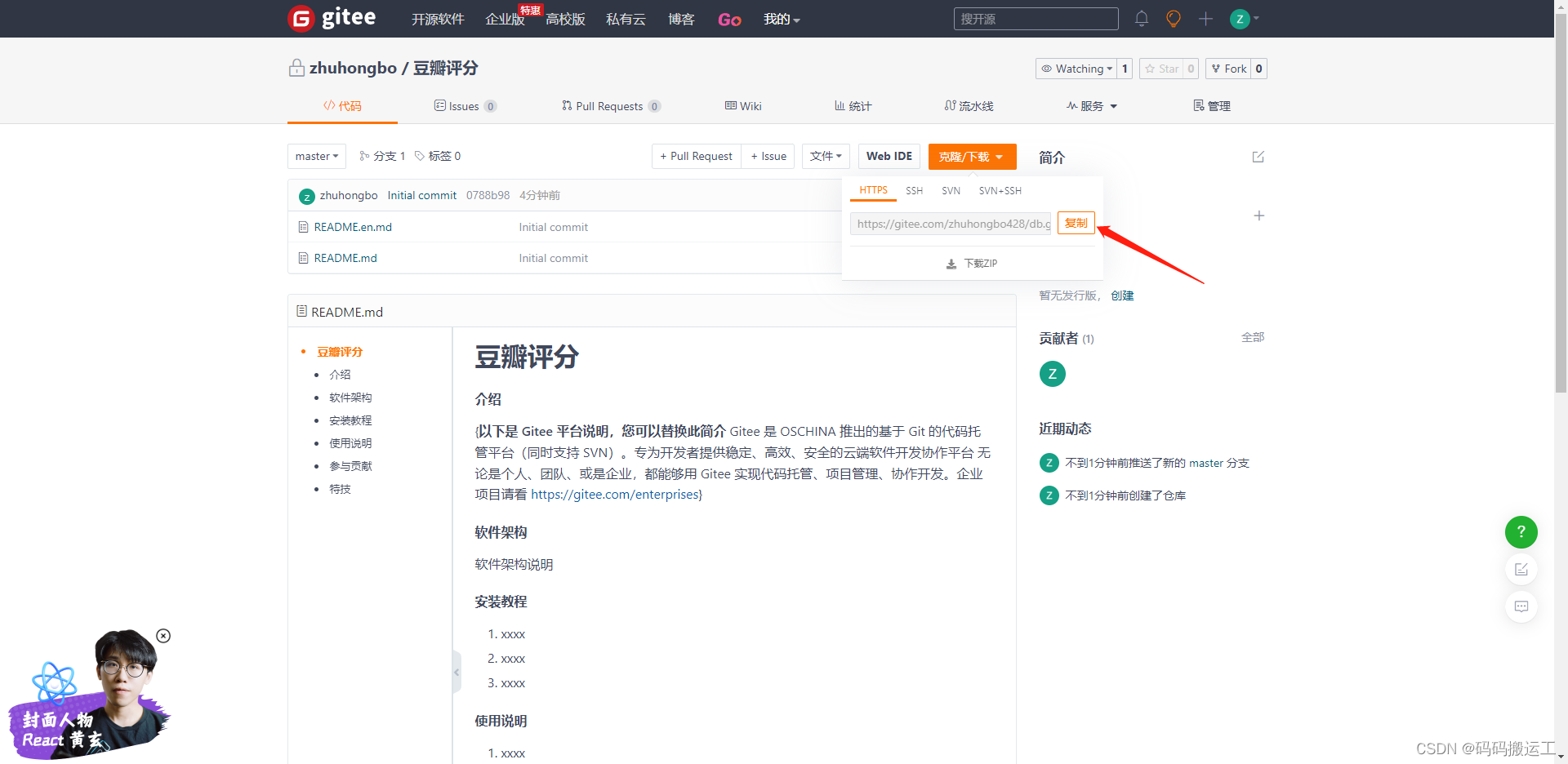Click the plus icon below 简介 edit icon

pyautogui.click(x=1258, y=215)
